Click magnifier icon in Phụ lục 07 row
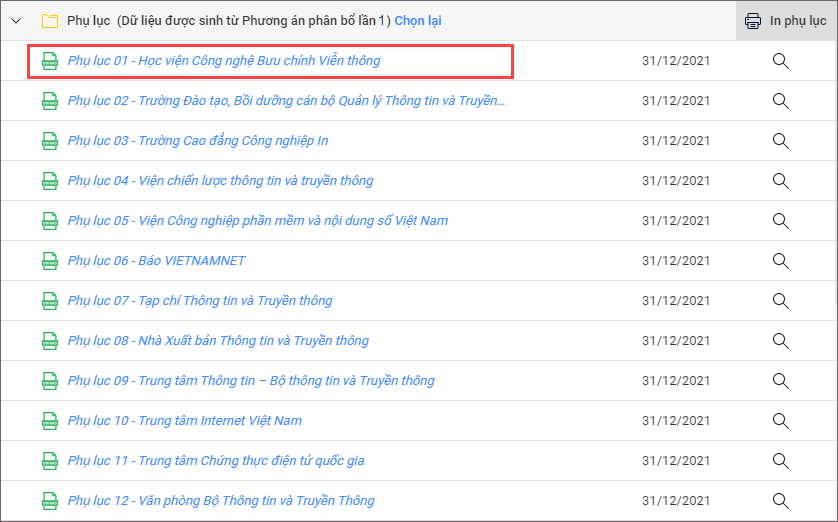838x522 pixels. click(781, 301)
